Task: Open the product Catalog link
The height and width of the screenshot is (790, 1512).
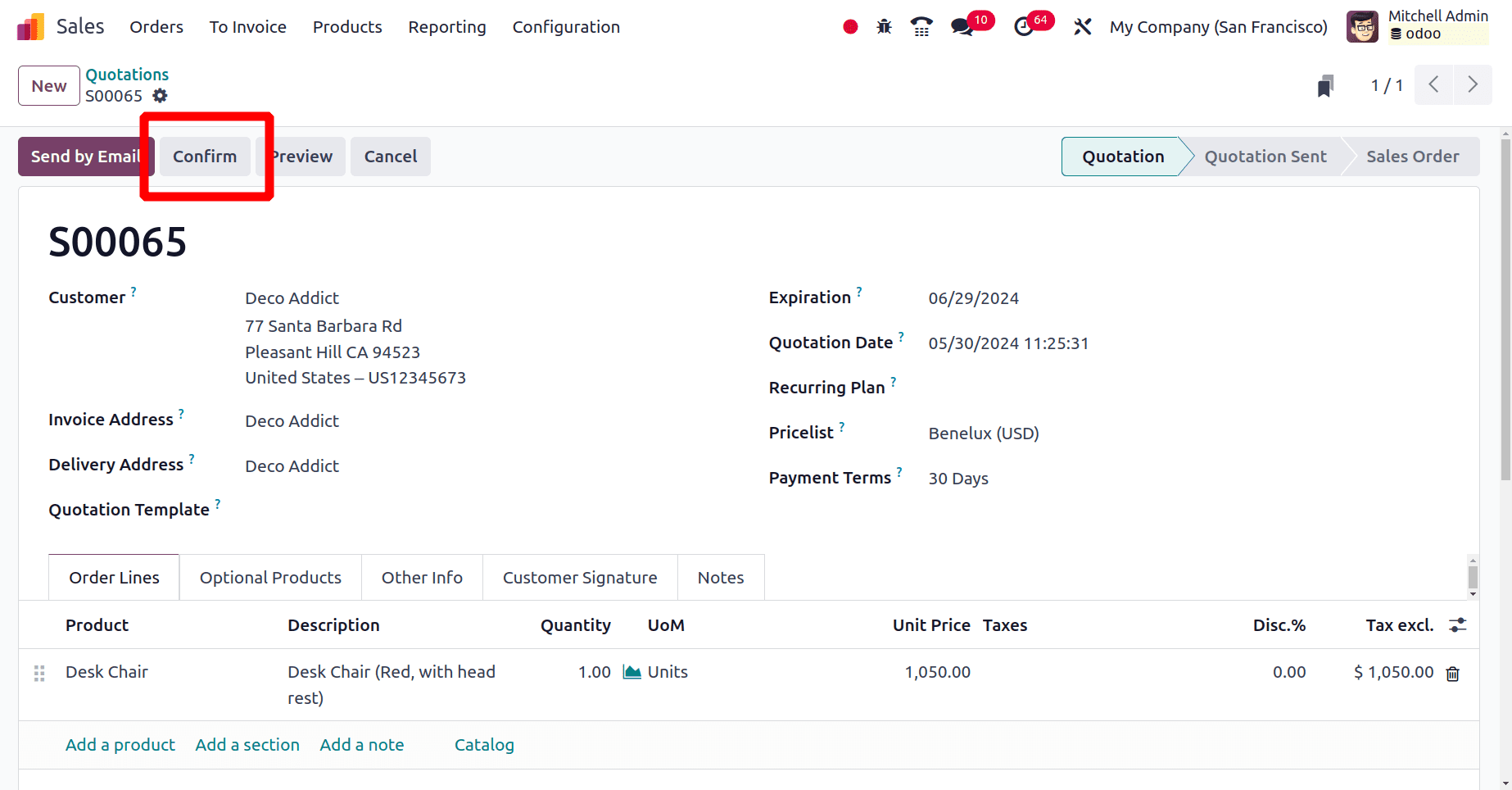Action: 484,745
